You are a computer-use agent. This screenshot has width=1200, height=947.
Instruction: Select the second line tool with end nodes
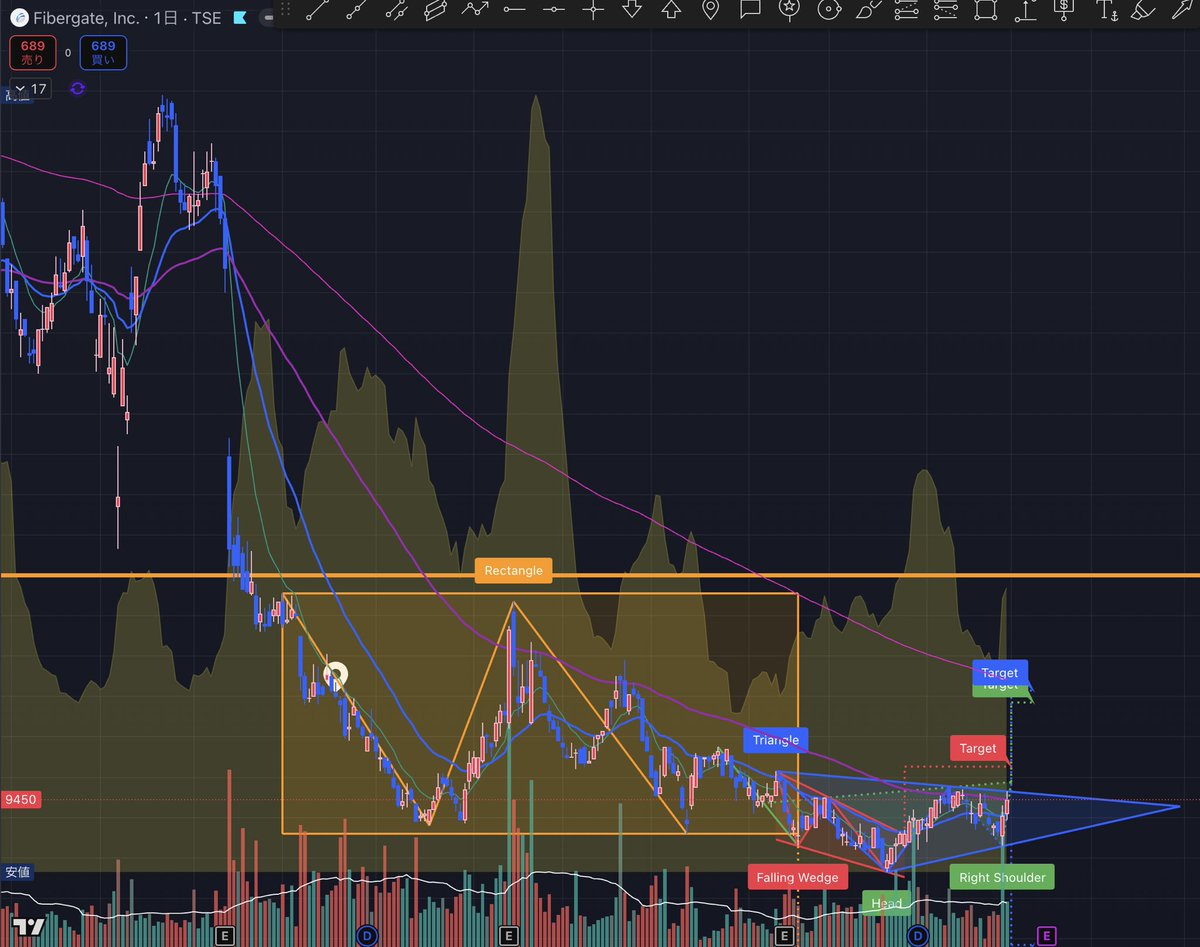[x=357, y=10]
